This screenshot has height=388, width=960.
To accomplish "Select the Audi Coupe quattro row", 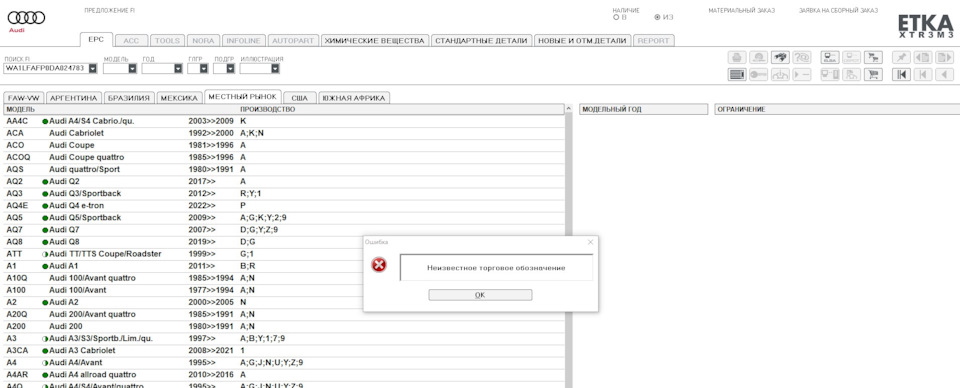I will (x=284, y=157).
